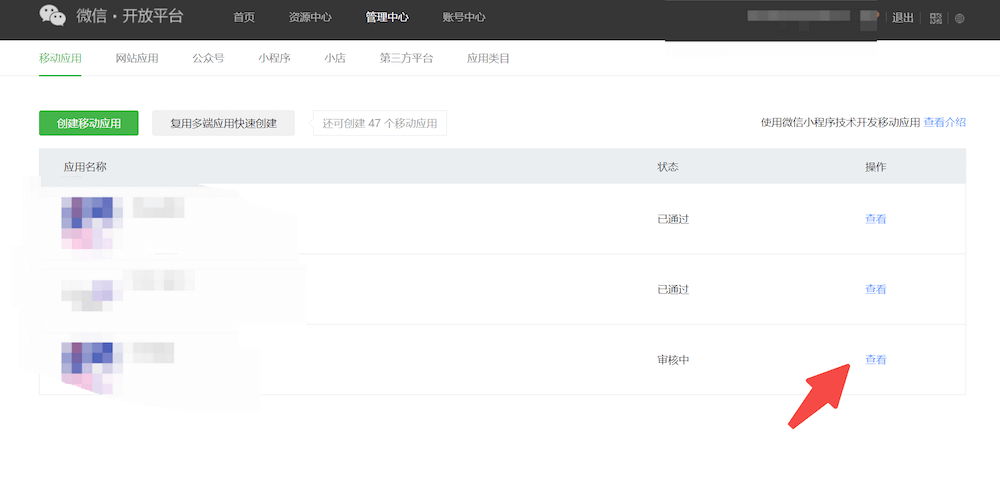Click 查看 for the app under review
The width and height of the screenshot is (1000, 481).
[x=875, y=360]
